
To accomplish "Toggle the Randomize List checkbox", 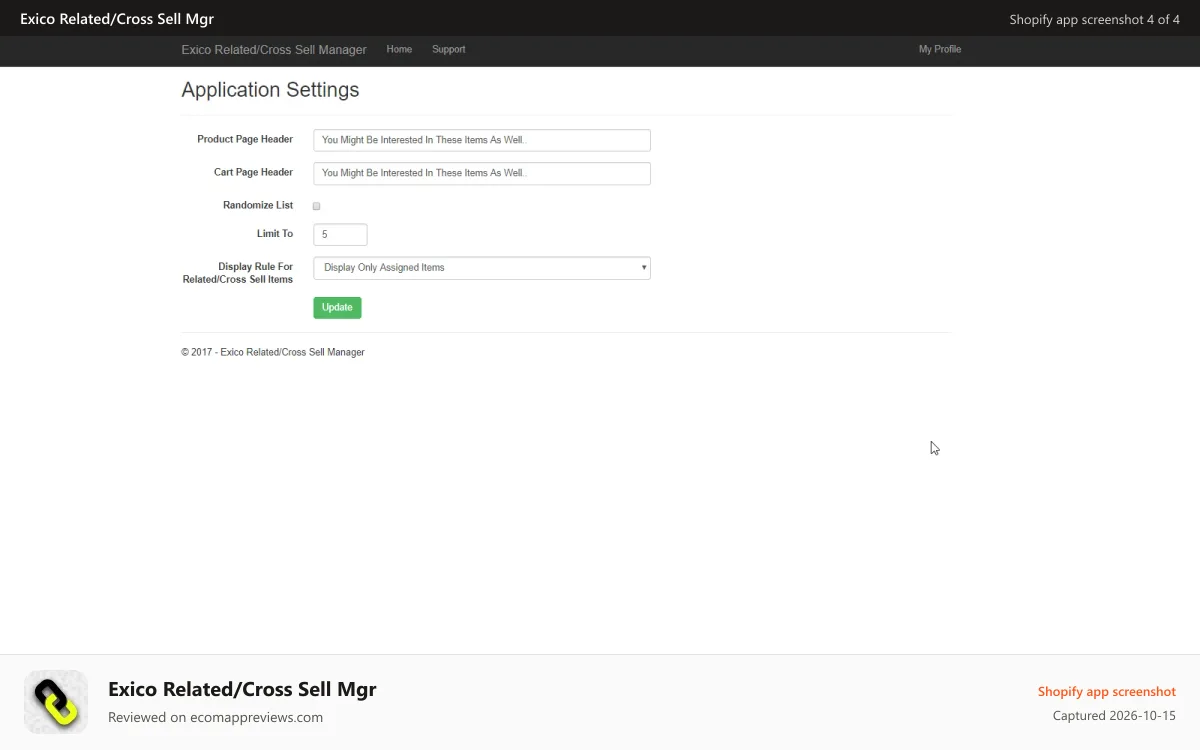I will coord(316,206).
